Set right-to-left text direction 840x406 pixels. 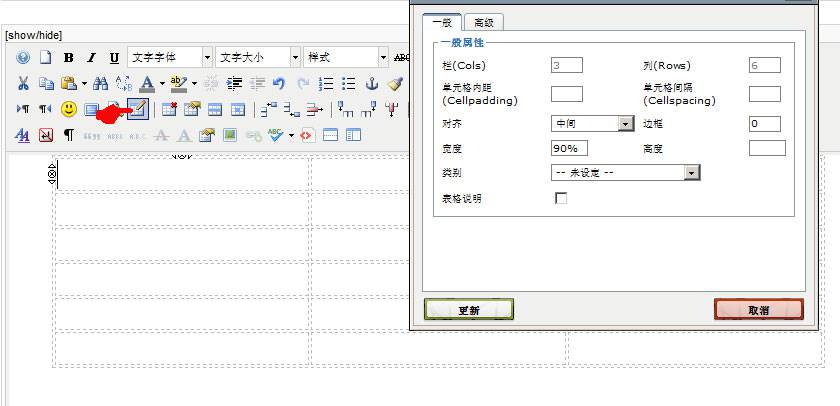pos(45,109)
